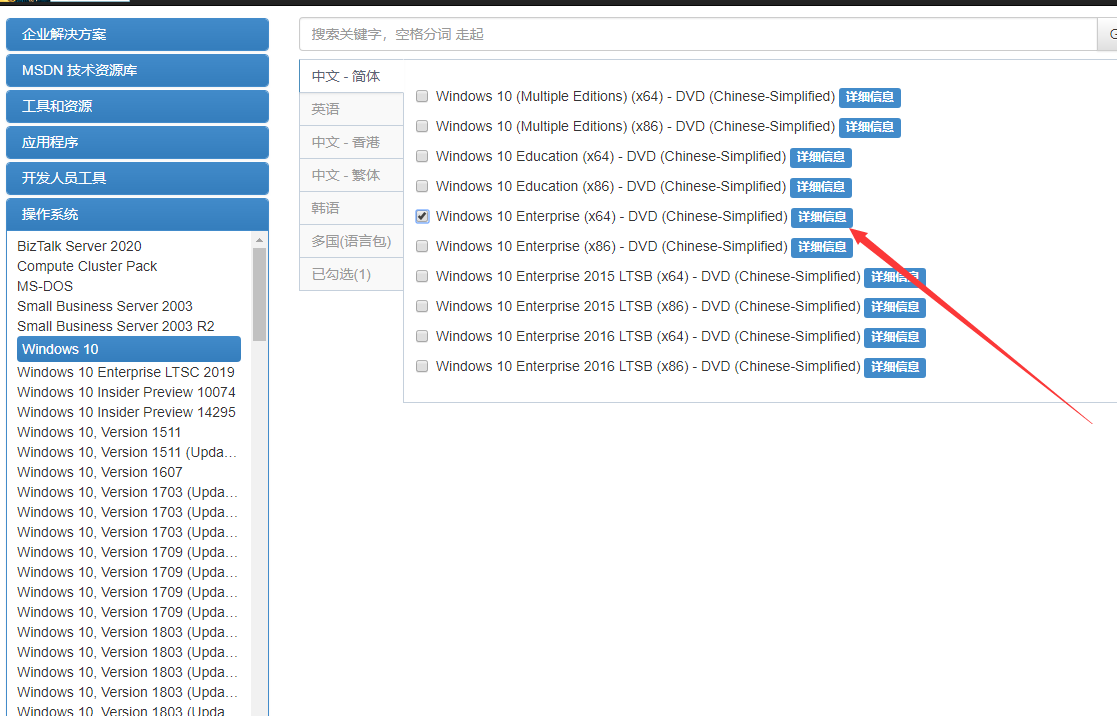This screenshot has height=716, width=1117.
Task: View 详细信息 for Enterprise 2015 LTSB x86
Action: click(894, 308)
